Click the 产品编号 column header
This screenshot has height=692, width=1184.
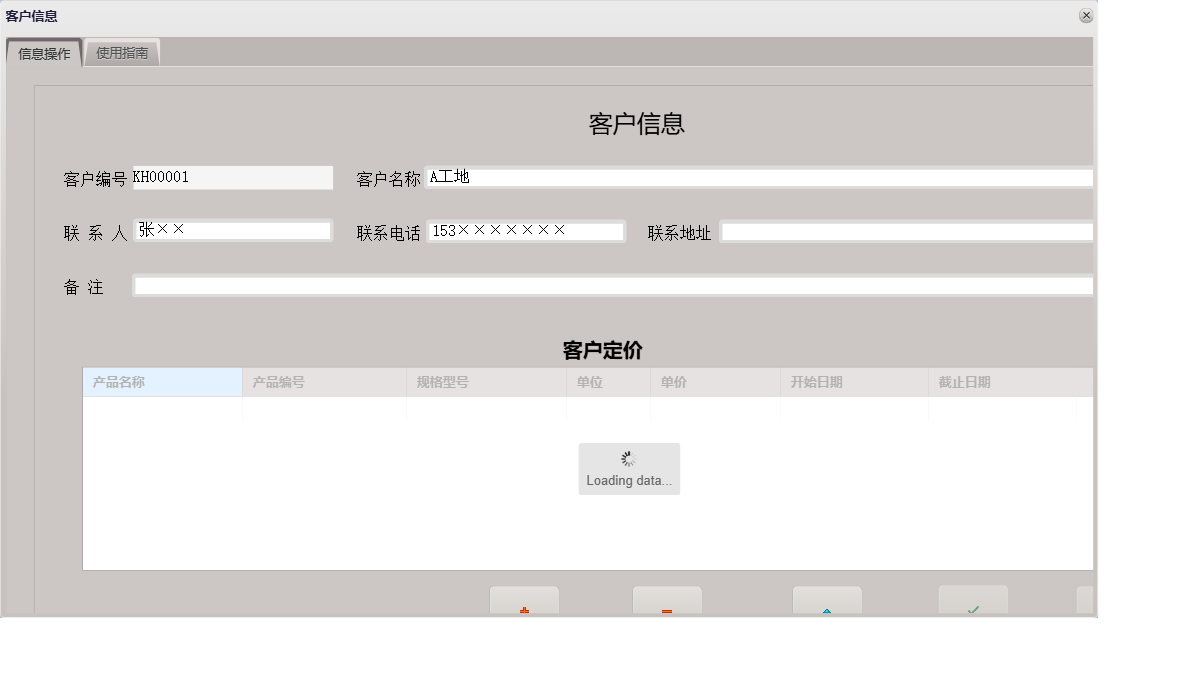tap(278, 381)
